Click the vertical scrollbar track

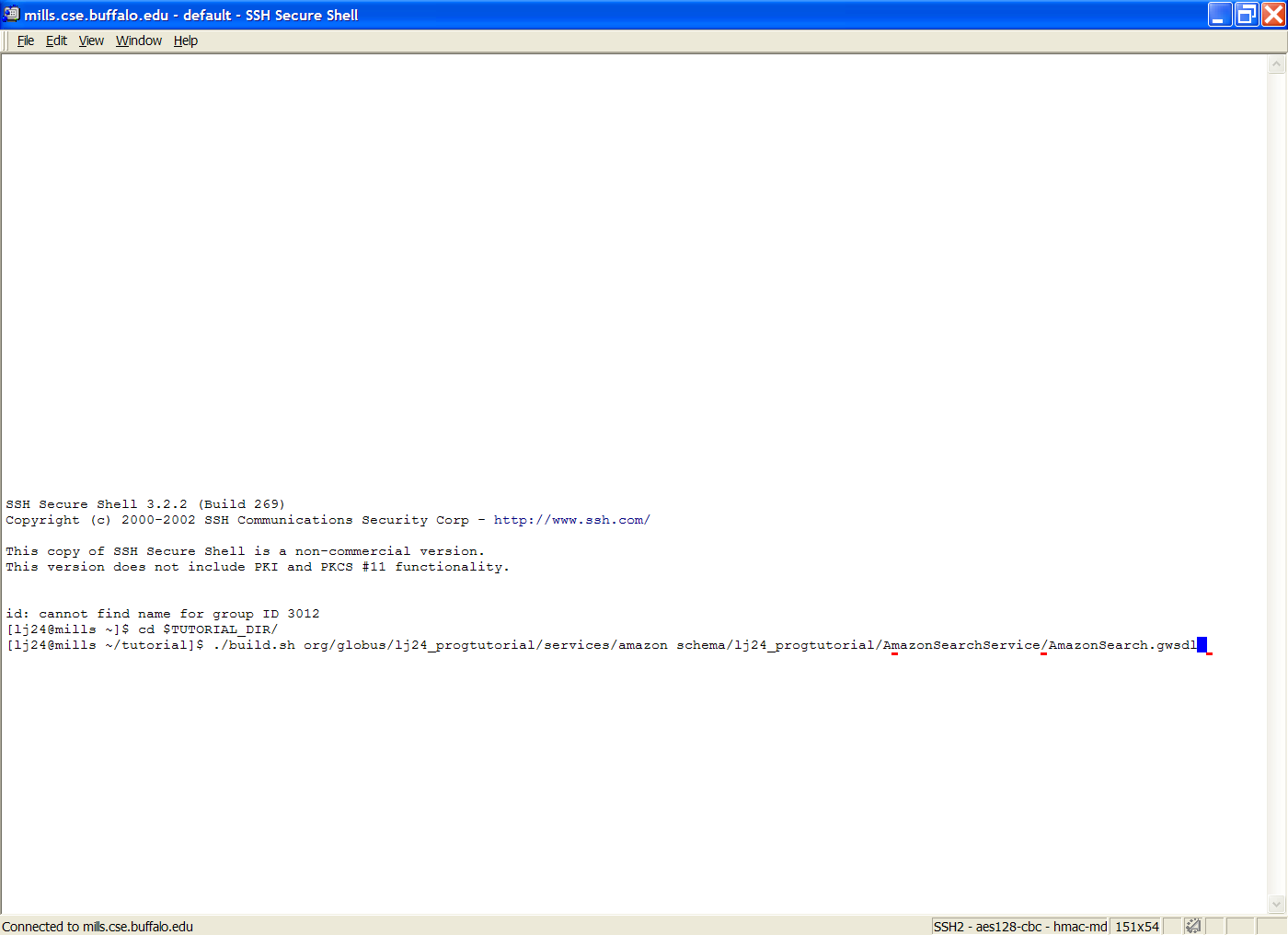click(1276, 460)
